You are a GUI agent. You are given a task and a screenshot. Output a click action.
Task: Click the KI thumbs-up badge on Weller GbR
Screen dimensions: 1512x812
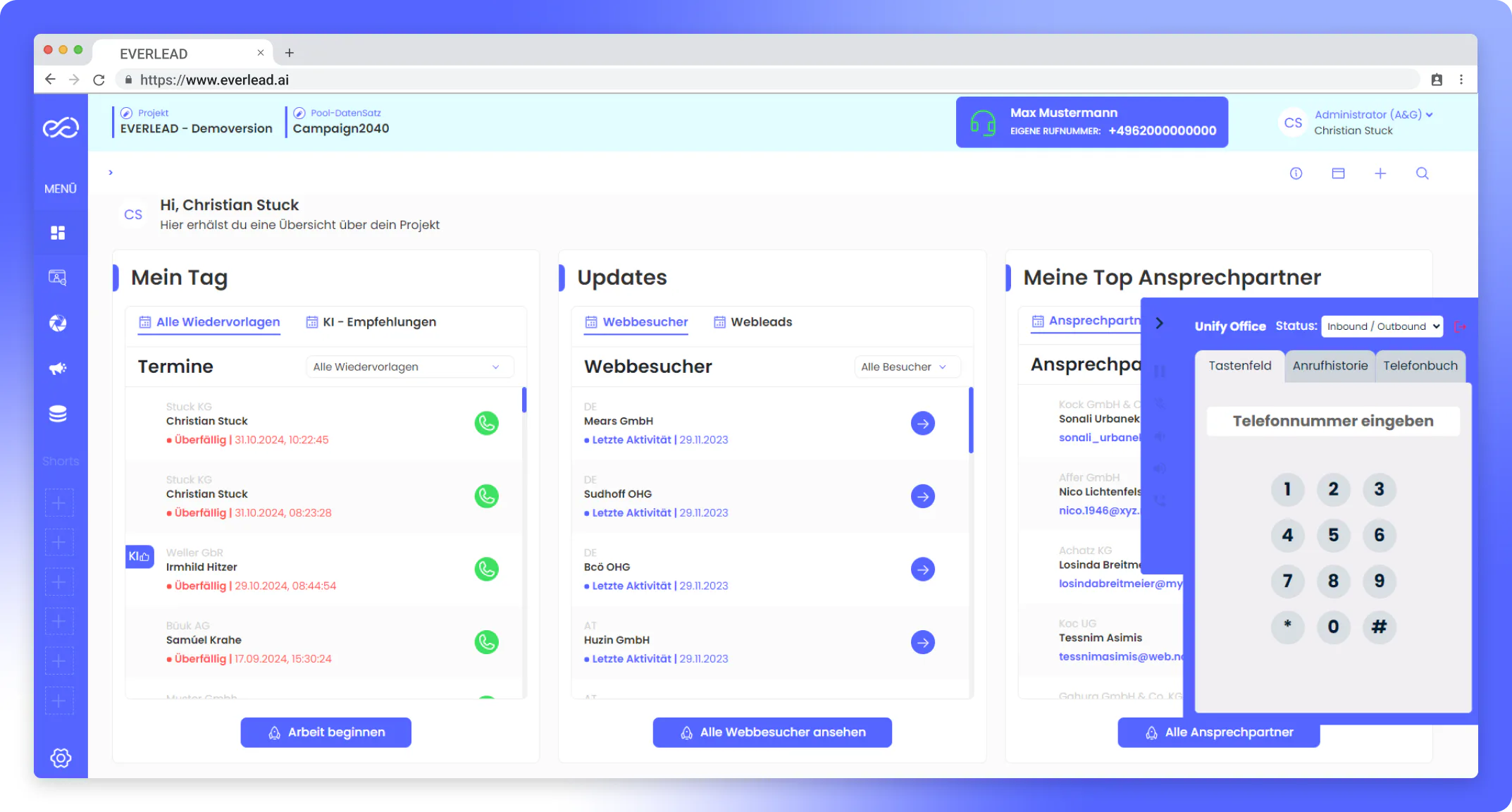click(x=140, y=556)
